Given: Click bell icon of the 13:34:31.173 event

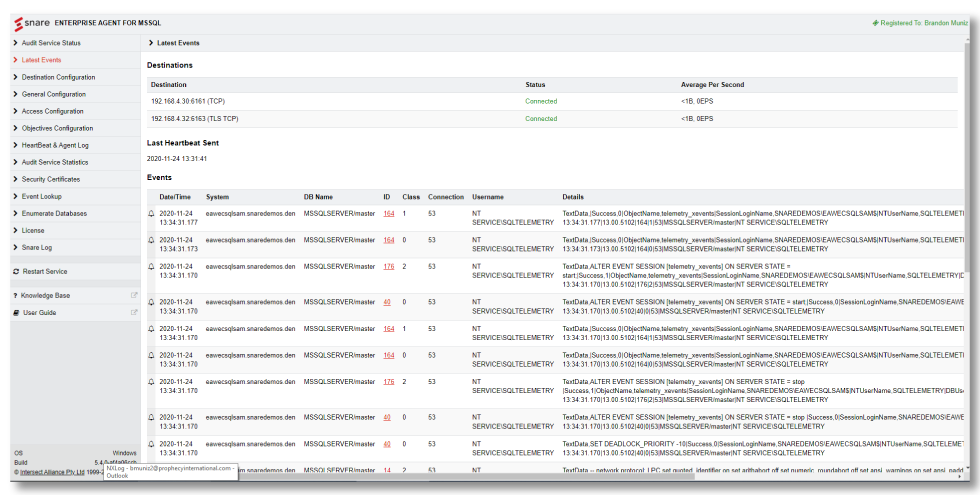Looking at the screenshot, I should [151, 240].
